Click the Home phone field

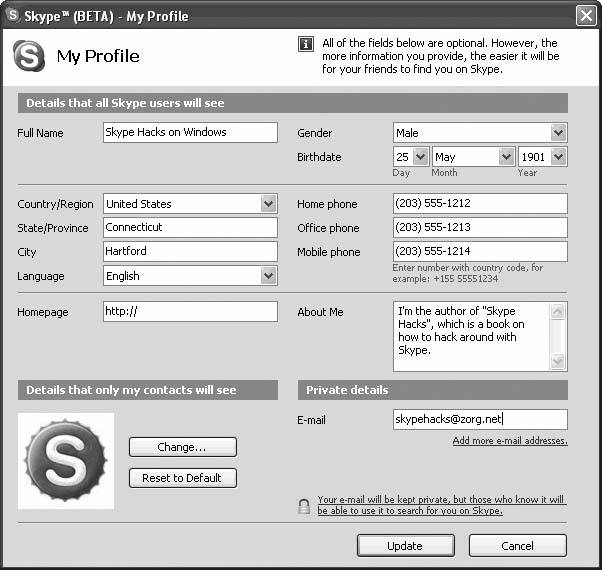click(x=480, y=203)
